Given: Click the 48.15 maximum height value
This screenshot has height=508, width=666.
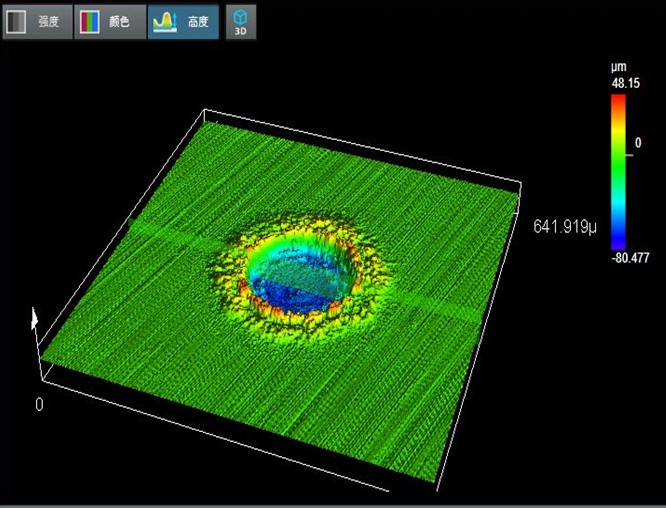Looking at the screenshot, I should point(624,86).
